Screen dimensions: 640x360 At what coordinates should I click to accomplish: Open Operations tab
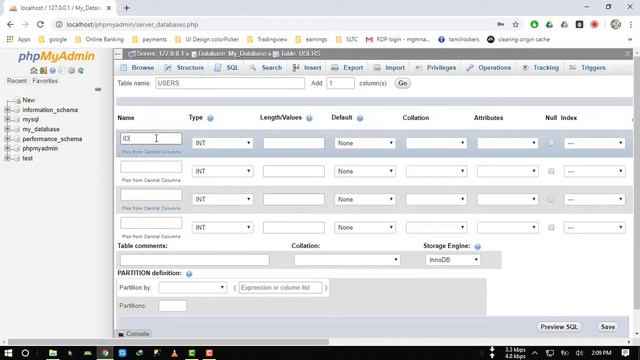(x=489, y=68)
